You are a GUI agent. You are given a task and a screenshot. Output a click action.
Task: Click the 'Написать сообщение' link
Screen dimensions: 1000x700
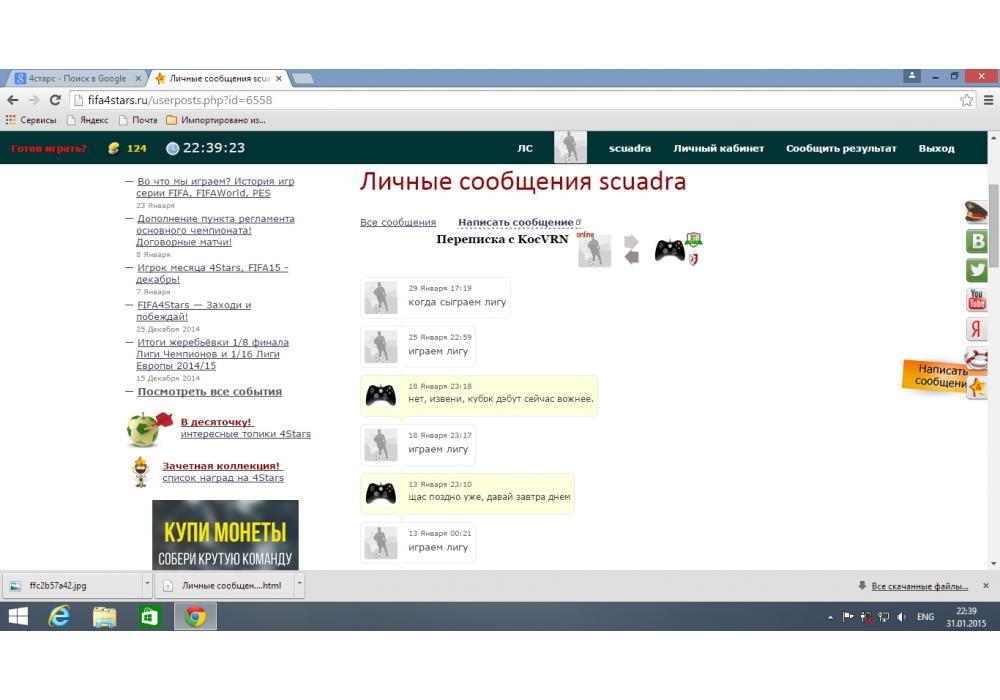[515, 222]
